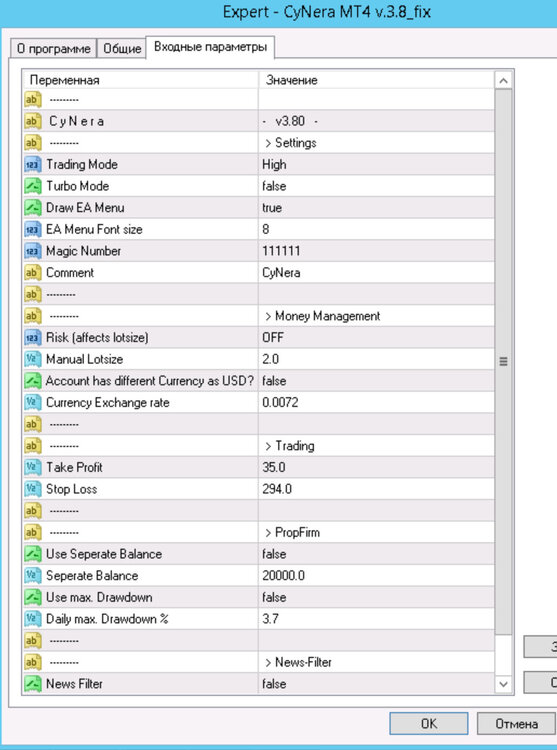Click the string icon in the News-Filter header row
The width and height of the screenshot is (557, 750).
coord(33,662)
